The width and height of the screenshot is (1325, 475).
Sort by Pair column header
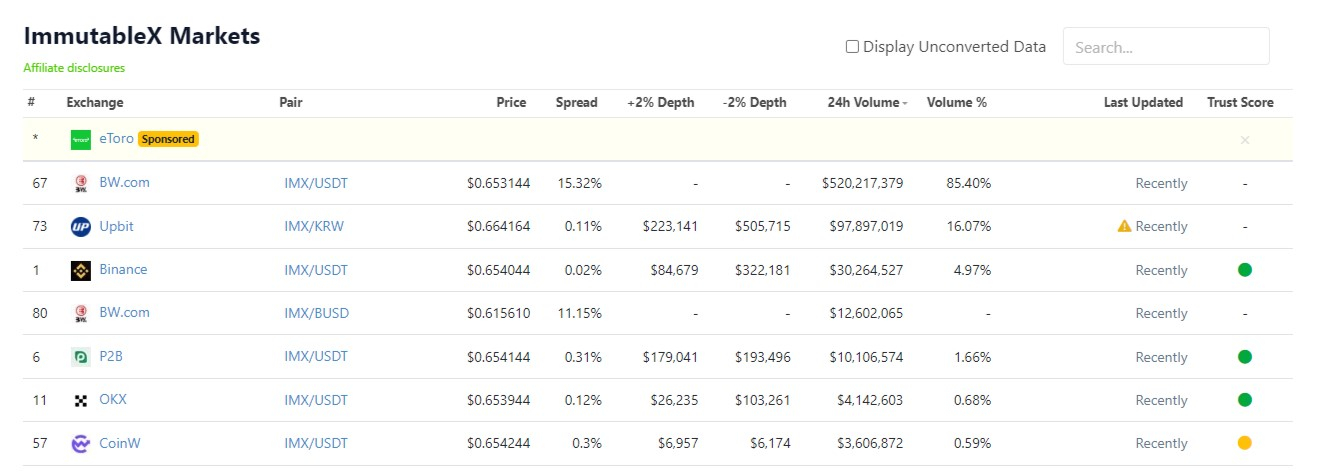(291, 102)
